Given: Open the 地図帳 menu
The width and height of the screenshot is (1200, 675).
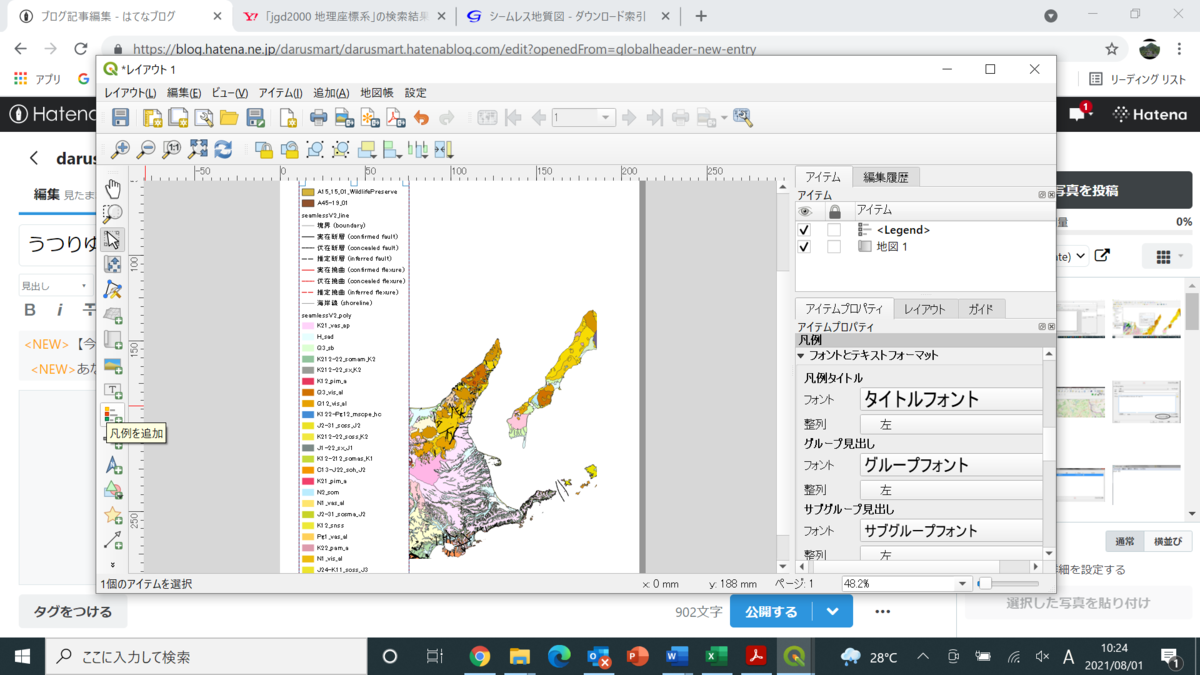Looking at the screenshot, I should point(377,93).
